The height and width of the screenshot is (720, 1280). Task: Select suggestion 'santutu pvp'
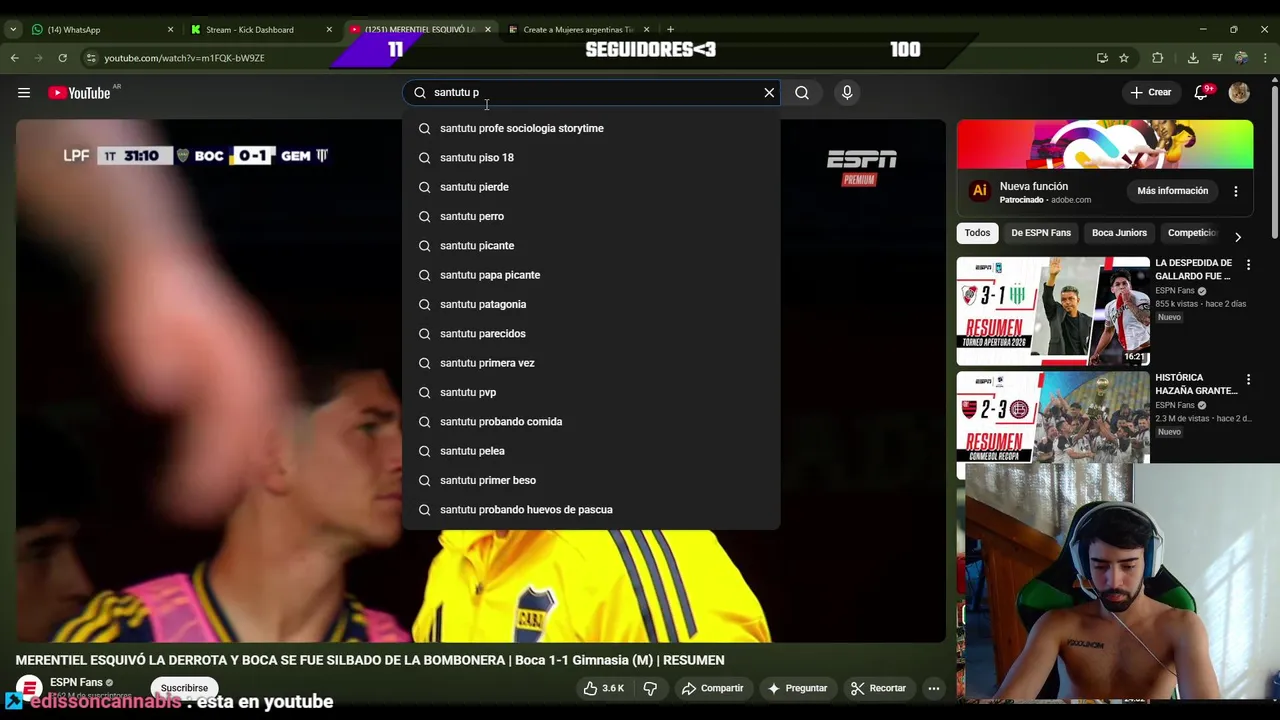pyautogui.click(x=591, y=392)
